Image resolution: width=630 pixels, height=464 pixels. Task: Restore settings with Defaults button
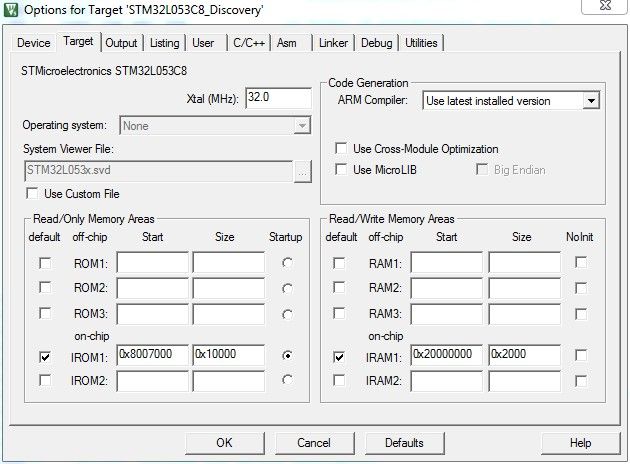[x=405, y=443]
